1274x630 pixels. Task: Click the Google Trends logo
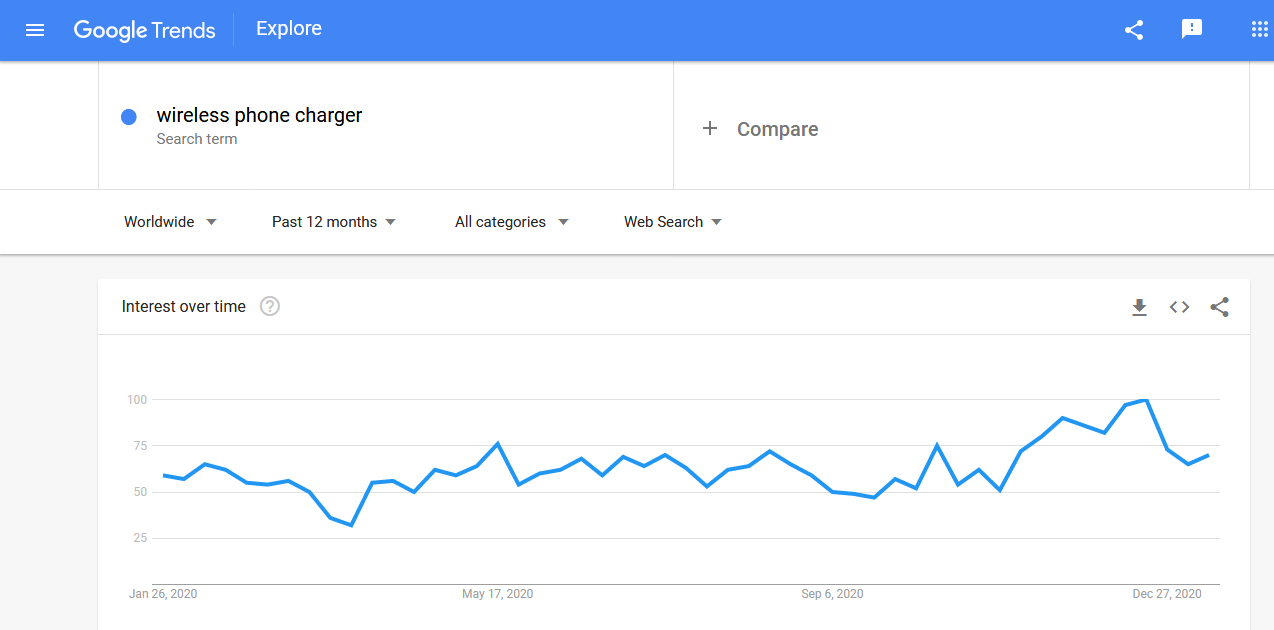[x=144, y=30]
